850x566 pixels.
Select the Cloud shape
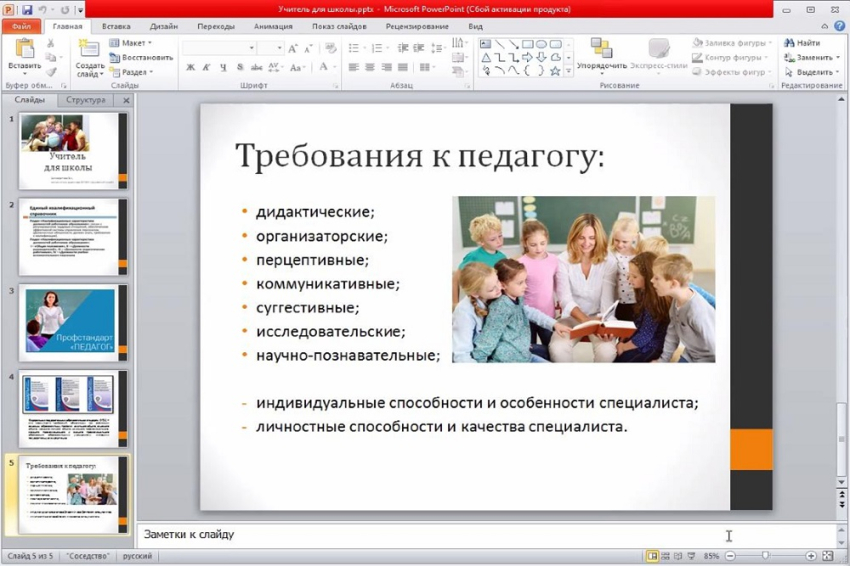tap(555, 57)
